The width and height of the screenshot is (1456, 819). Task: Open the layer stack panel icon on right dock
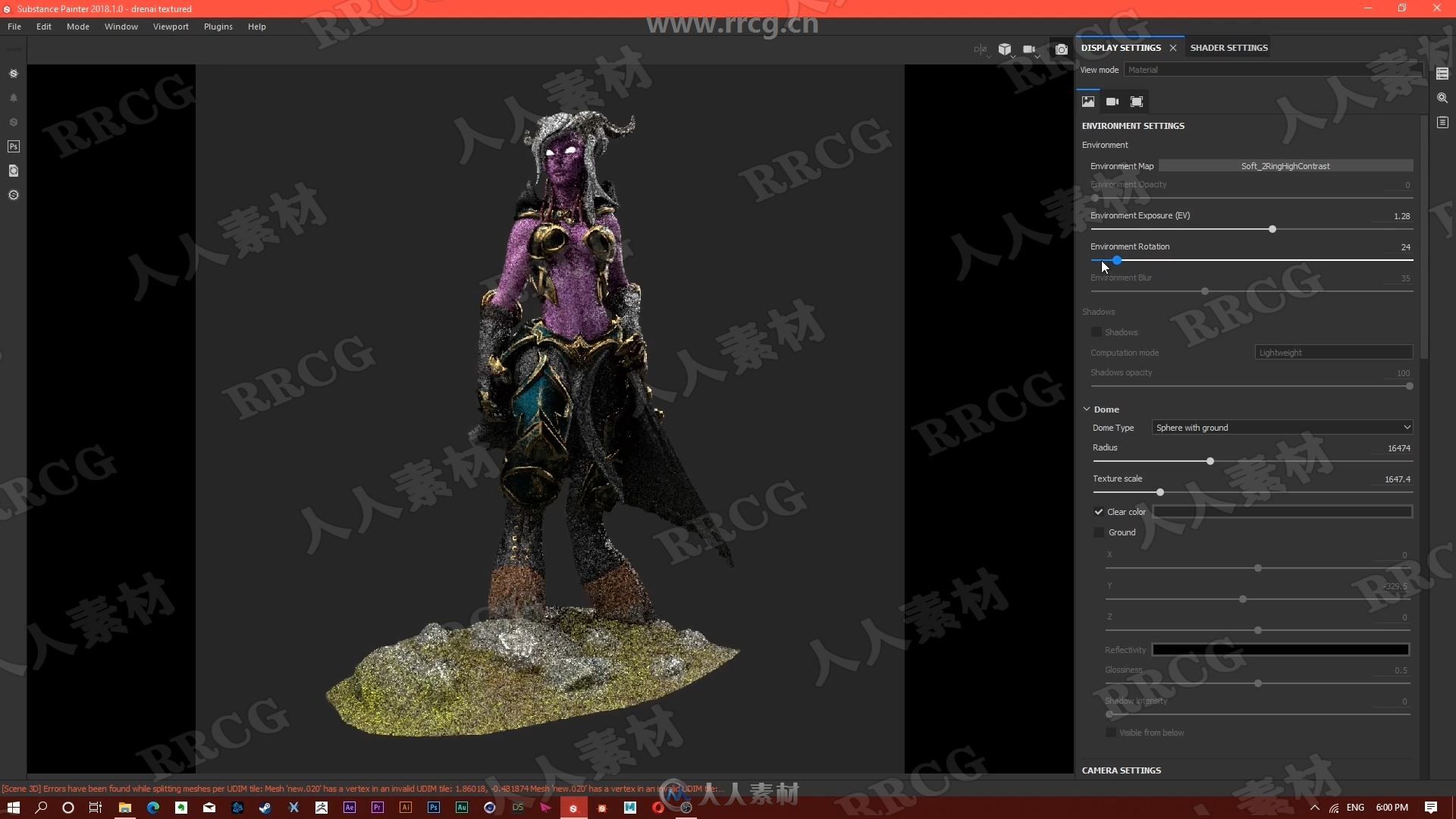tap(1442, 74)
